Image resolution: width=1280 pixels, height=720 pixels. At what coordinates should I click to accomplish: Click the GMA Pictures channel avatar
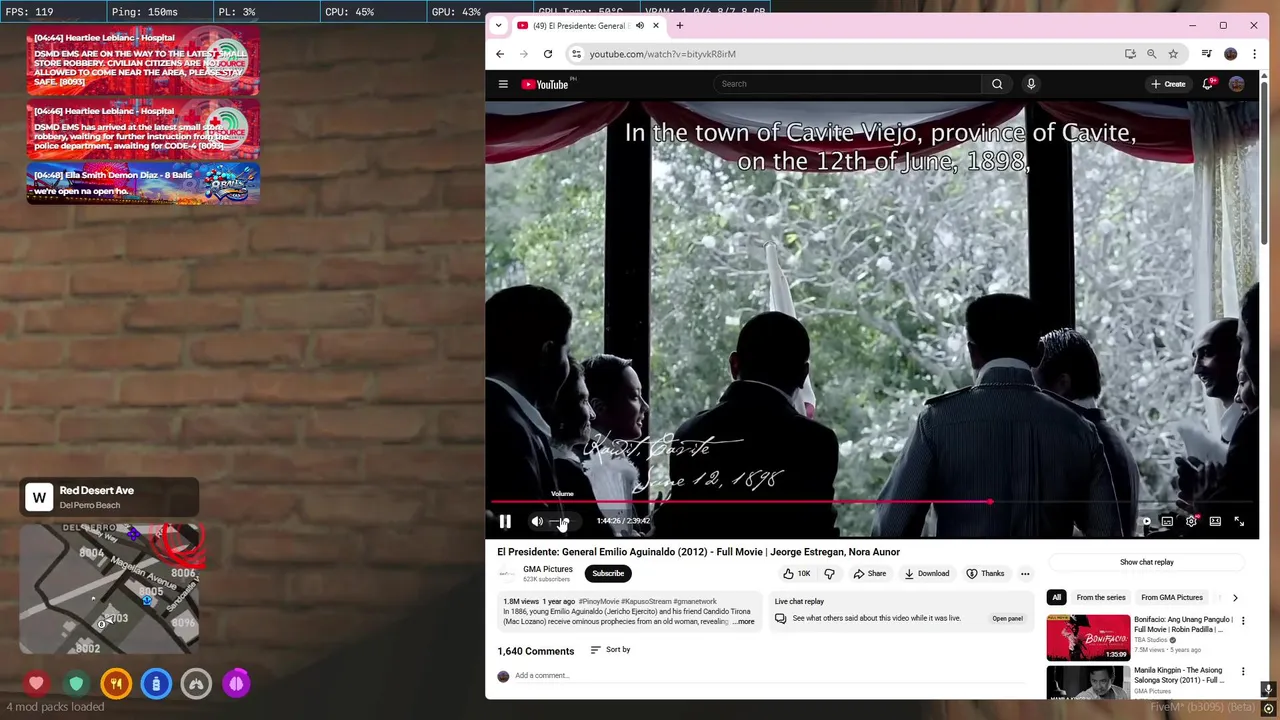coord(507,573)
